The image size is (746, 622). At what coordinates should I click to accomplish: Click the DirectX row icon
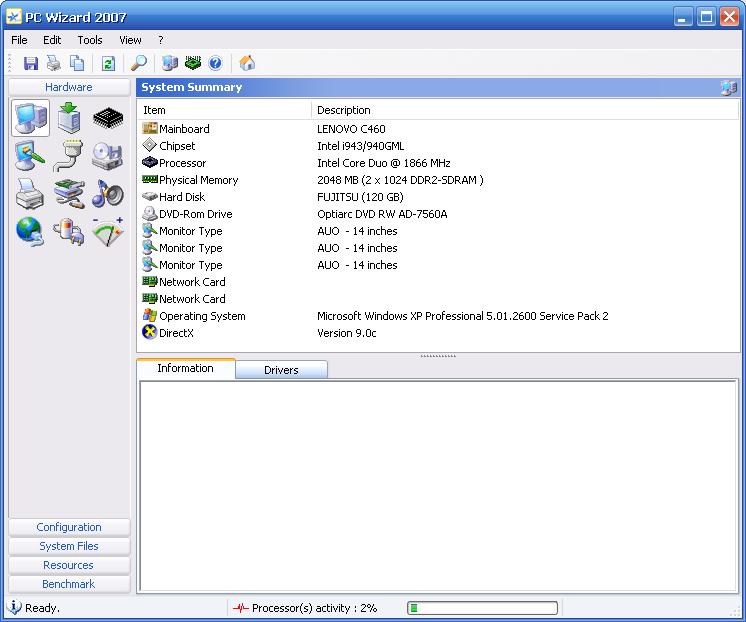coord(149,332)
